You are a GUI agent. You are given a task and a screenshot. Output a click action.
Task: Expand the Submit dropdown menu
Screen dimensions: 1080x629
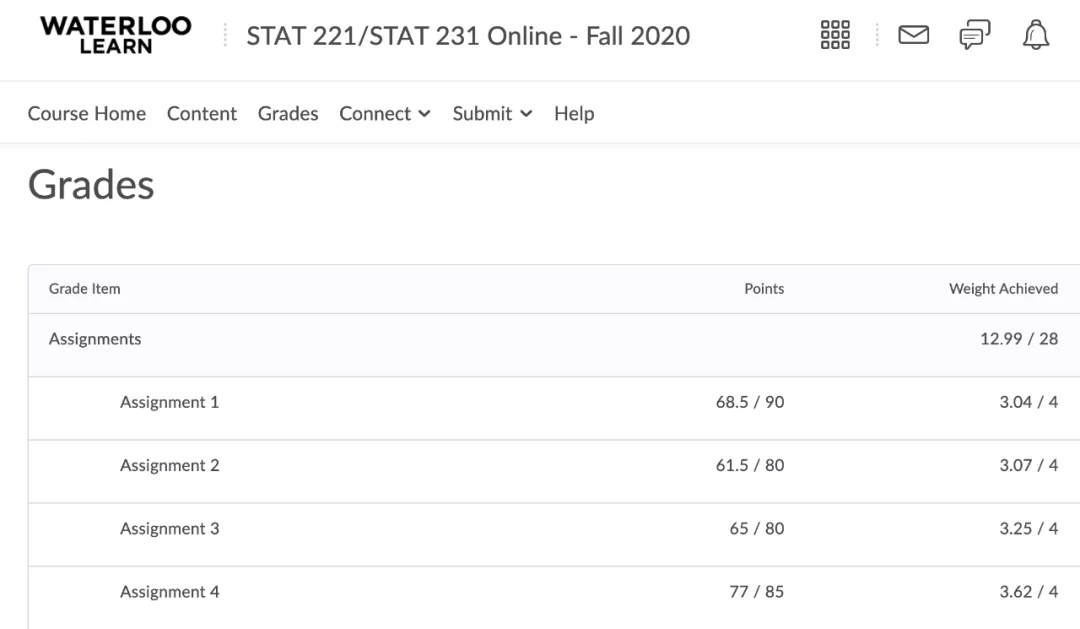(x=492, y=114)
